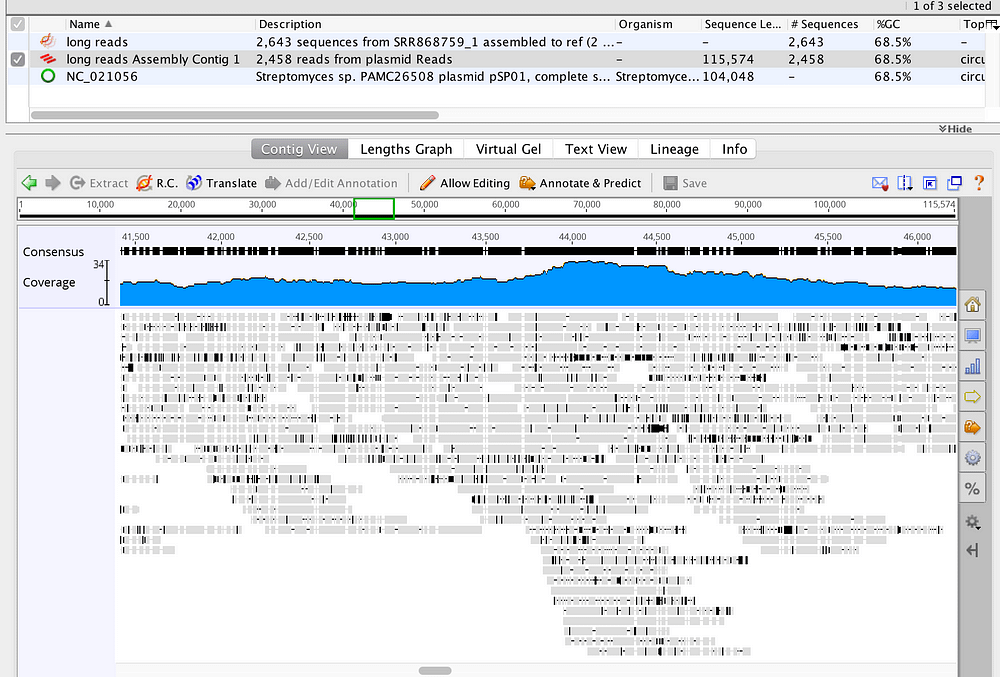
Task: Click the percent sign sidebar icon
Action: click(x=972, y=489)
